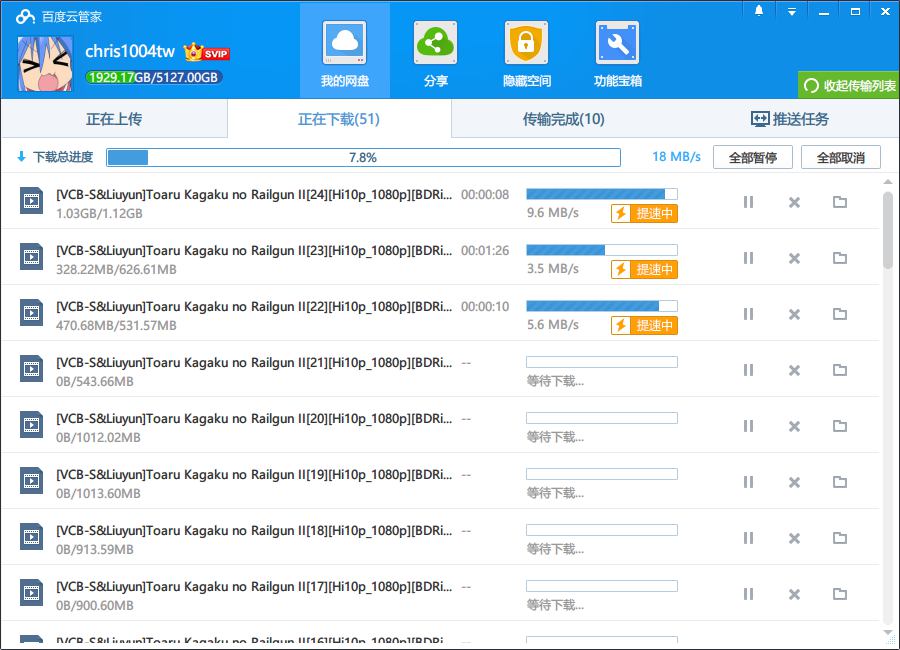Screen dimensions: 900x650
Task: Click video file icon of Railgun II[21]
Action: click(32, 369)
